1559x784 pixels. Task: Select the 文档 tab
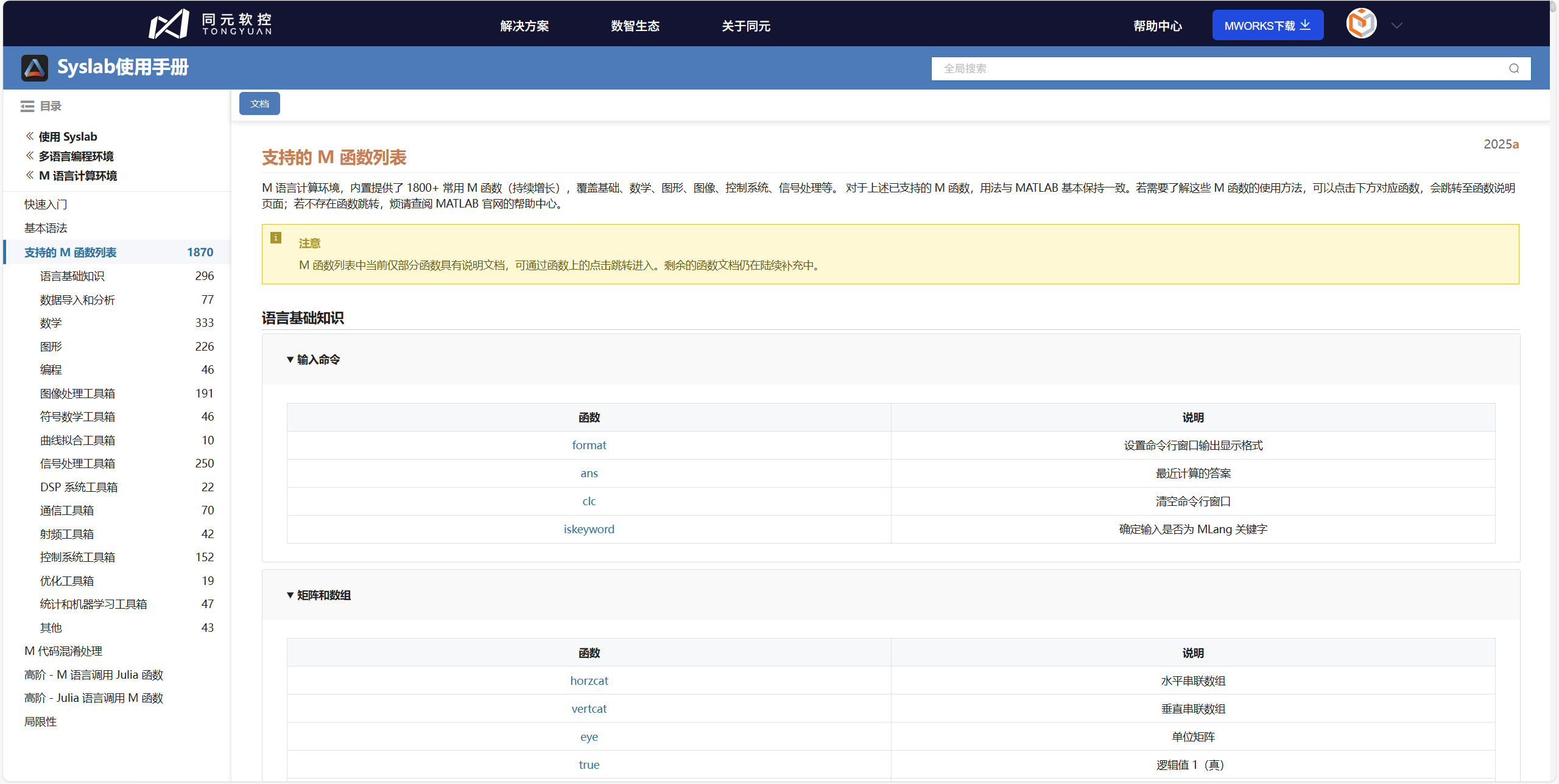pos(259,103)
